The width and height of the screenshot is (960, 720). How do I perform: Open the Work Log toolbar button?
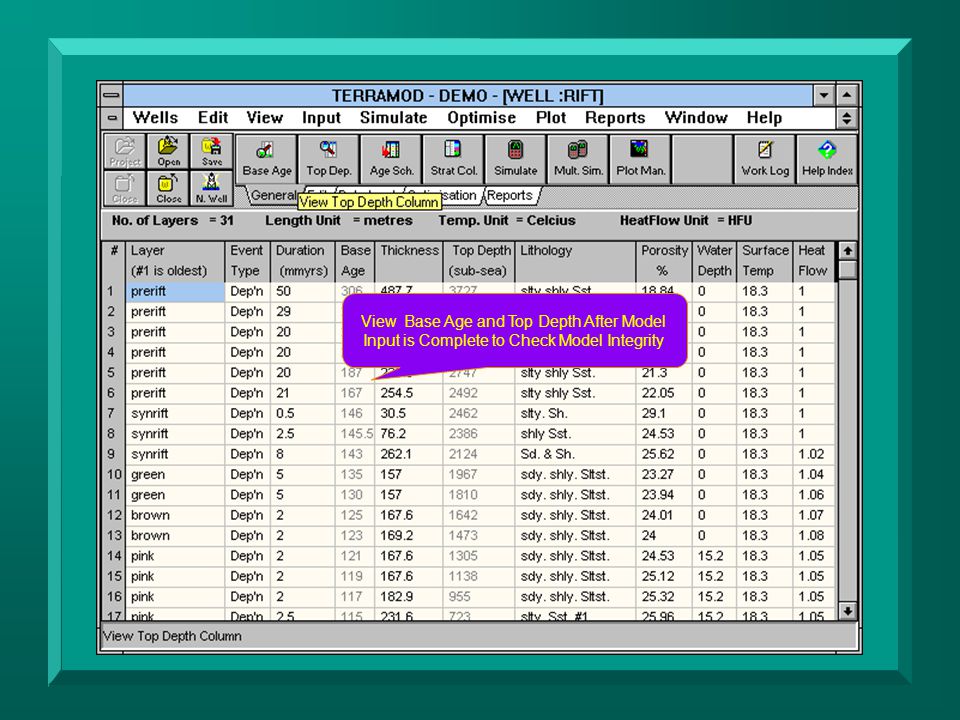coord(765,159)
